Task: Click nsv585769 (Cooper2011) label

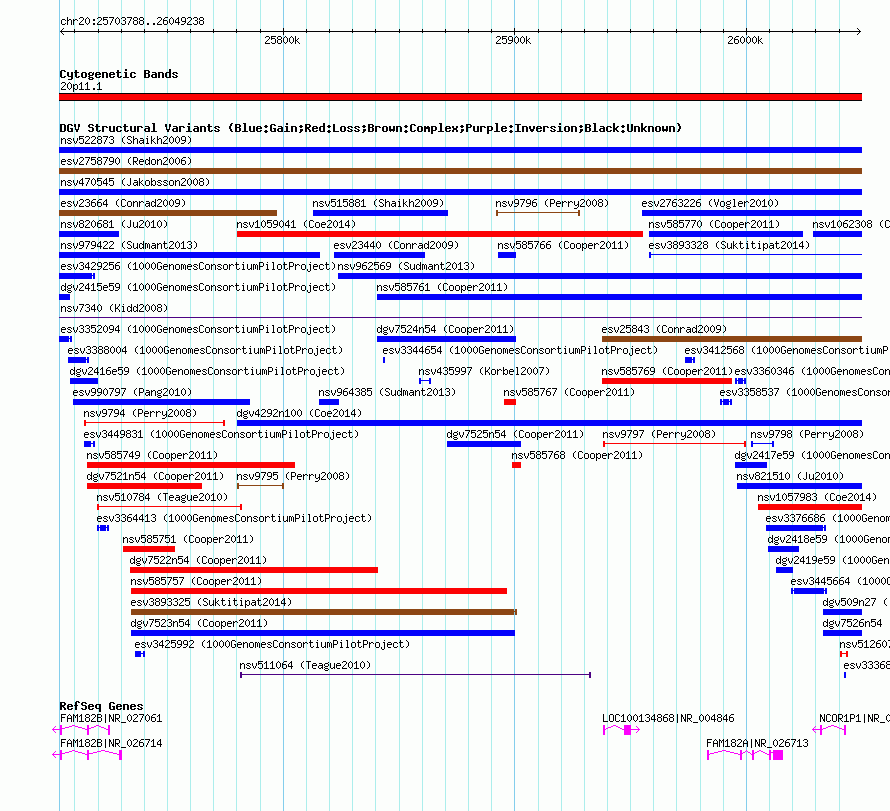Action: [x=668, y=371]
